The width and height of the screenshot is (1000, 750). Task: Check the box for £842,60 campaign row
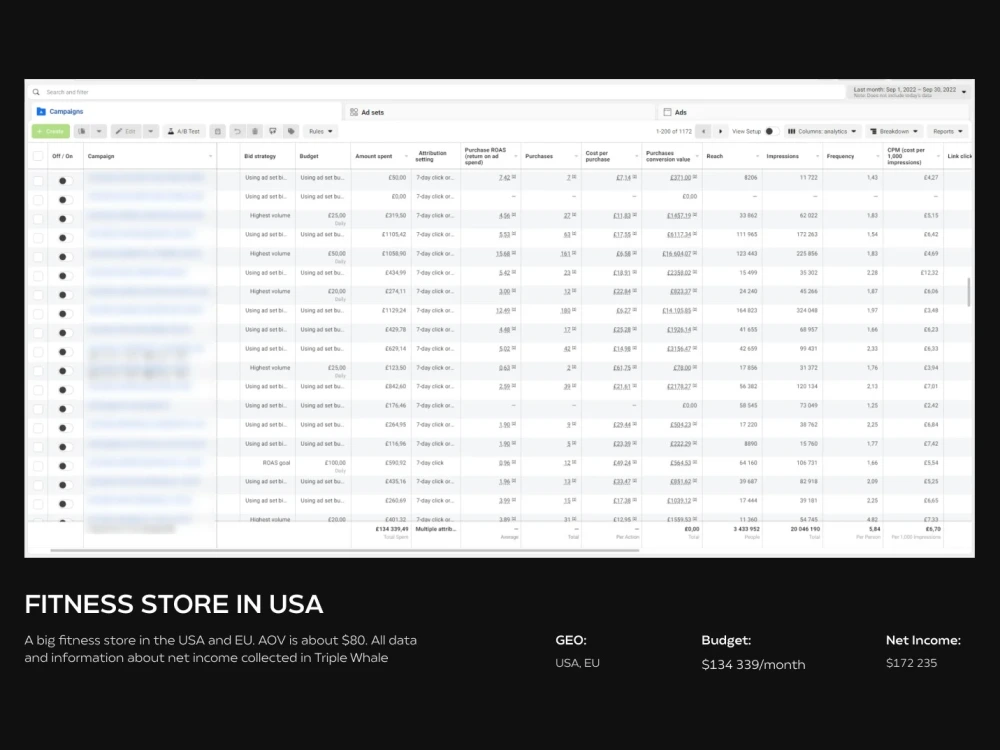point(38,390)
